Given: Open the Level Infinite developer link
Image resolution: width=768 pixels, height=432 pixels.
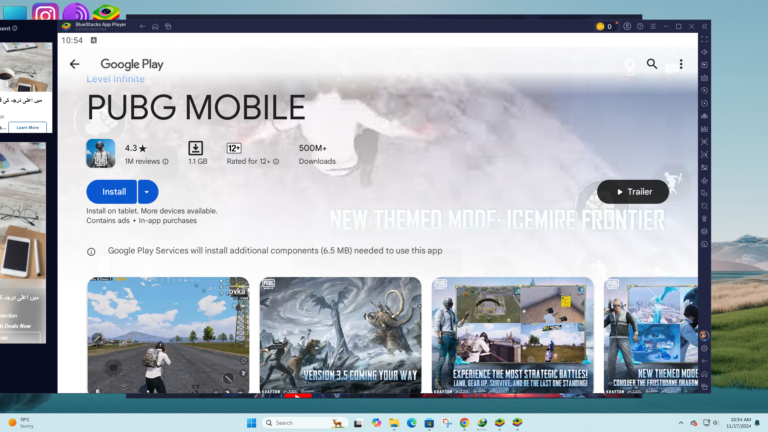Looking at the screenshot, I should click(116, 79).
